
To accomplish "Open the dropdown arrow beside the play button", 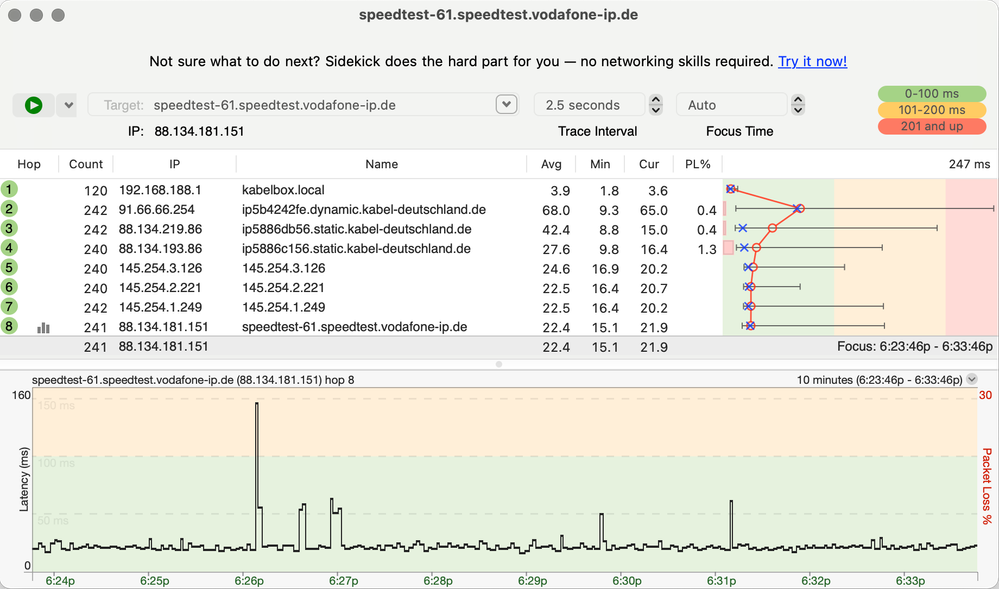I will [67, 105].
